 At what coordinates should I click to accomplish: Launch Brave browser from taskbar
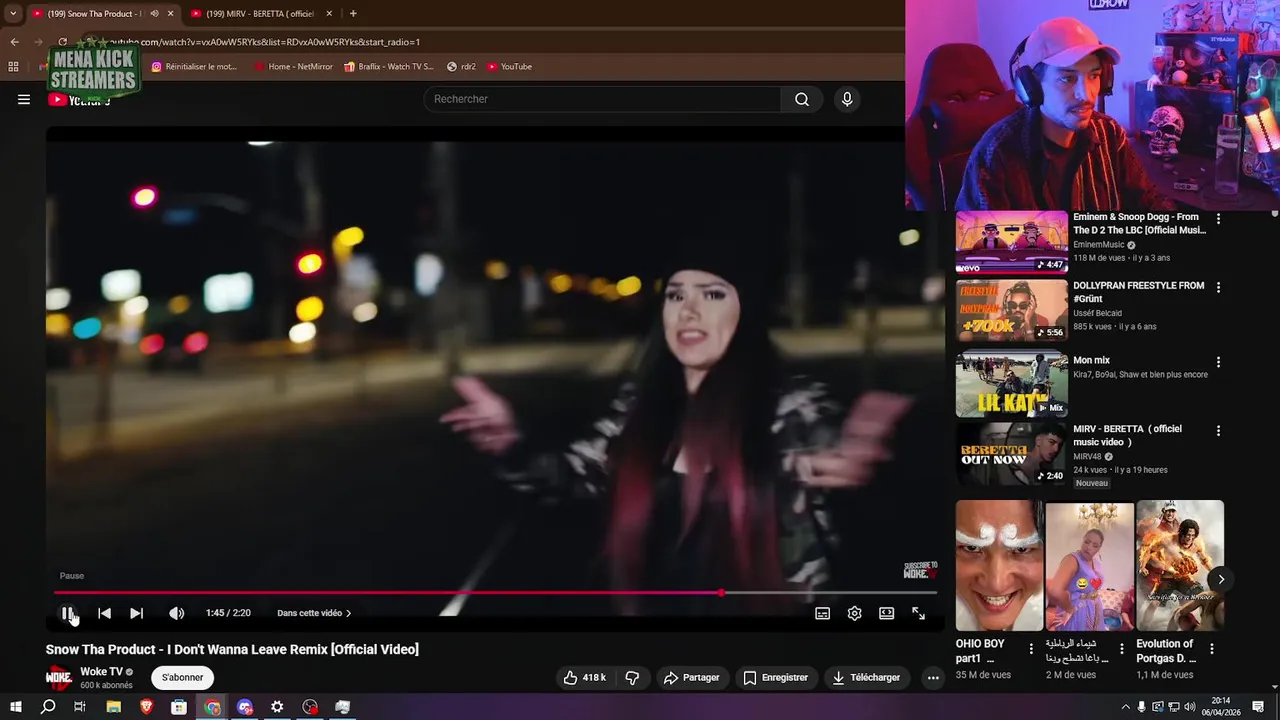pyautogui.click(x=146, y=707)
